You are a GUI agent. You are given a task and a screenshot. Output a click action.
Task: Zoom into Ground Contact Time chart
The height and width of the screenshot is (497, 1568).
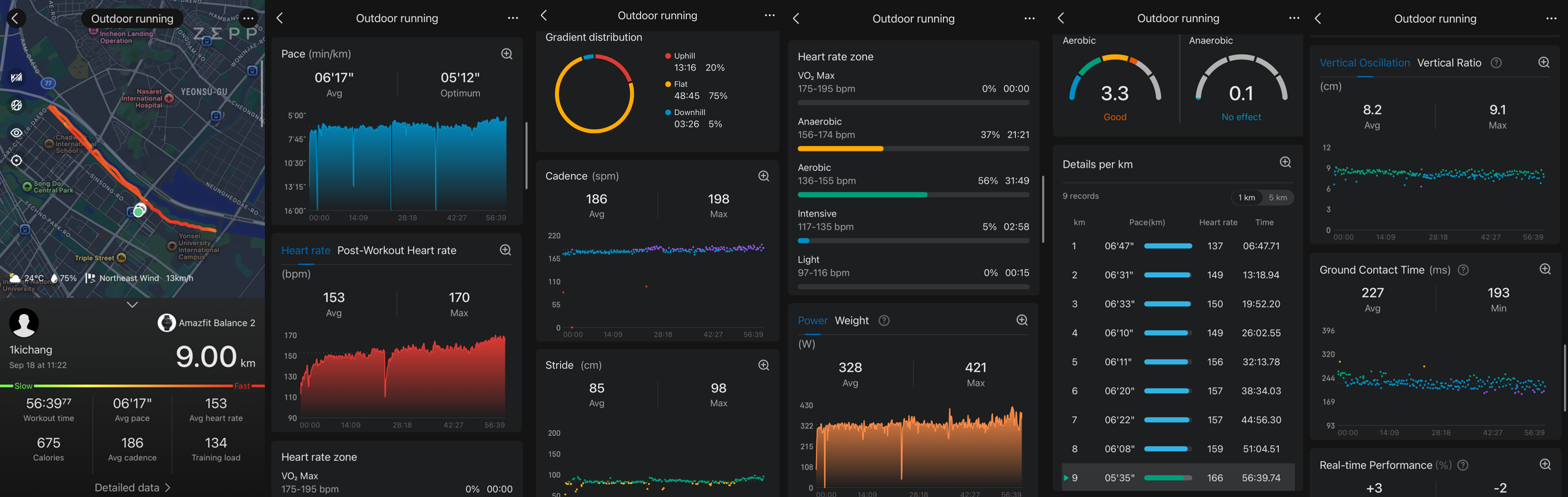(1545, 269)
